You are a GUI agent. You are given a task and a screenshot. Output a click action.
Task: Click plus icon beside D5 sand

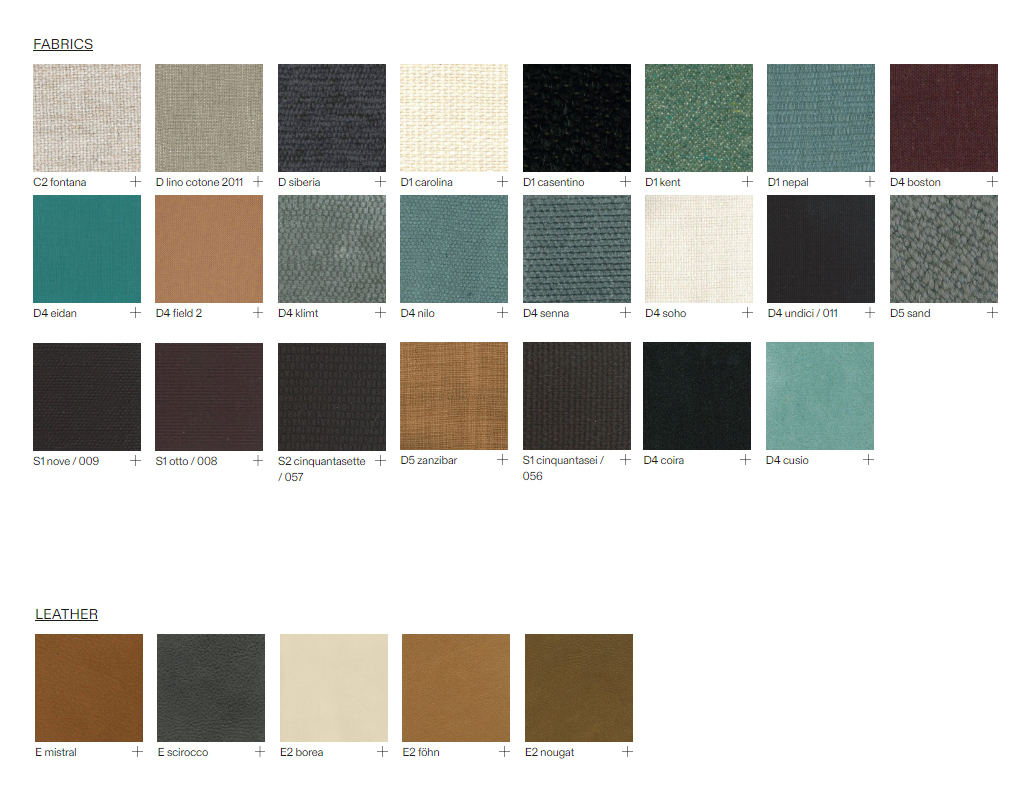[x=992, y=313]
